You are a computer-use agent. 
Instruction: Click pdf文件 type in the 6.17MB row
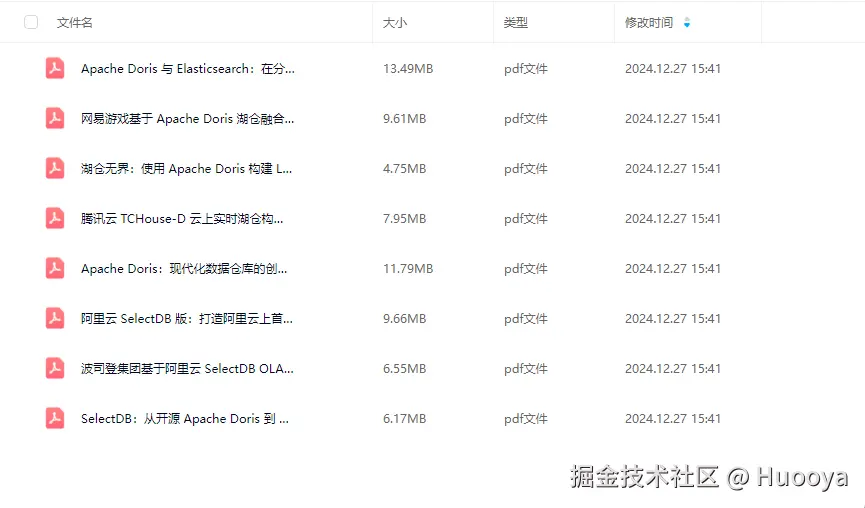point(526,419)
